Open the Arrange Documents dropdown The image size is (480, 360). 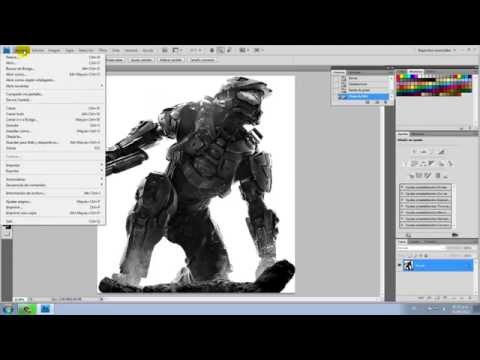point(244,50)
